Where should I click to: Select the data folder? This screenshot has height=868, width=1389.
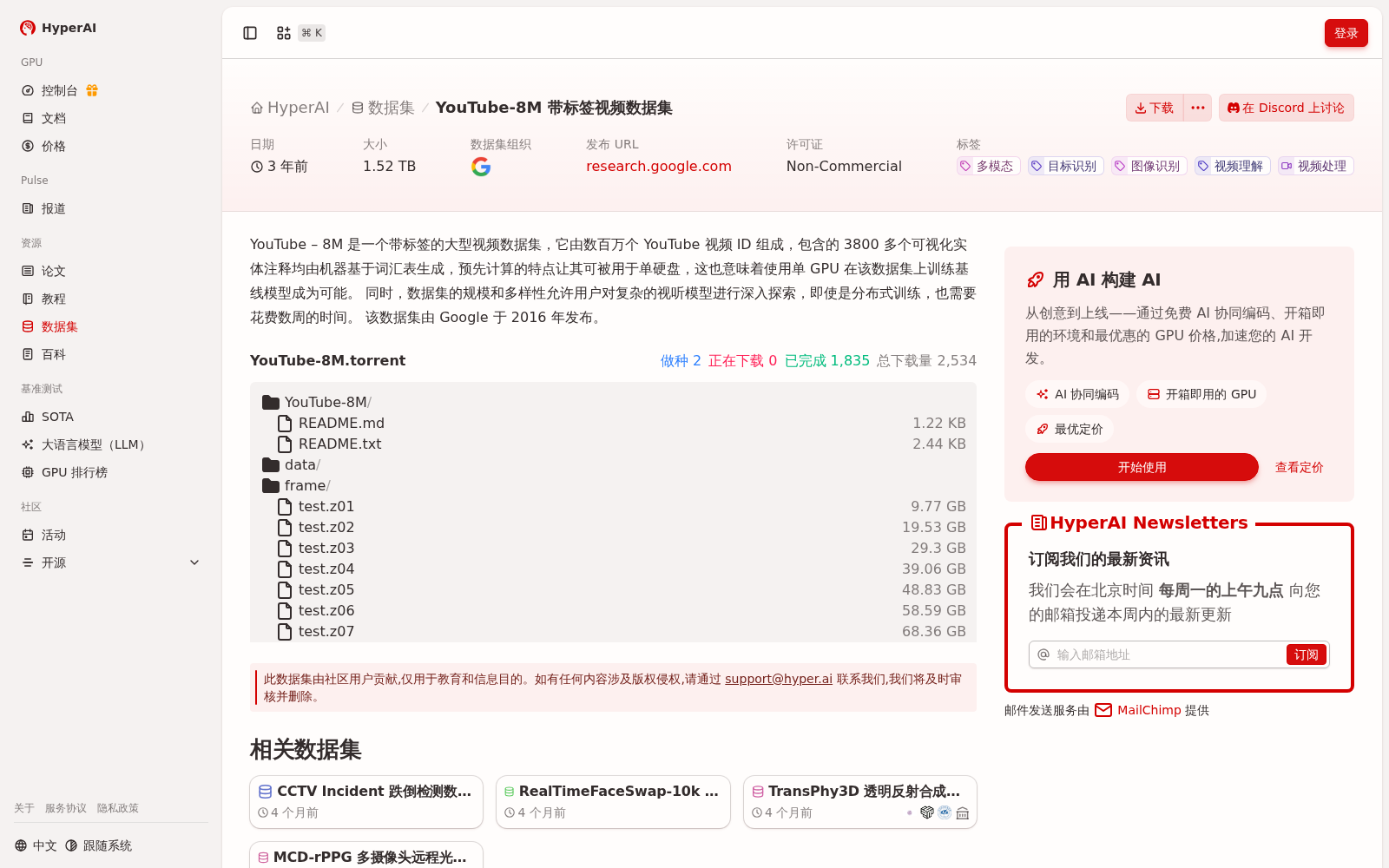click(x=291, y=464)
